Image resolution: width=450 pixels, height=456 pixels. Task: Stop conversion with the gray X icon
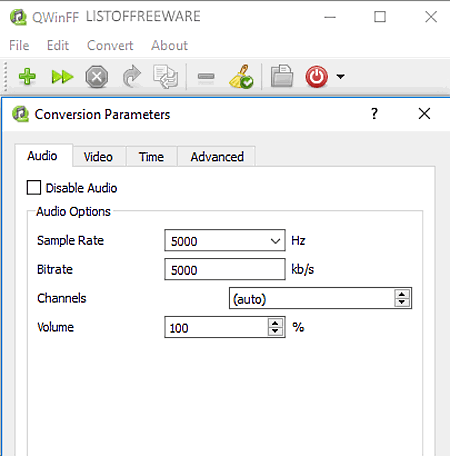(x=97, y=77)
